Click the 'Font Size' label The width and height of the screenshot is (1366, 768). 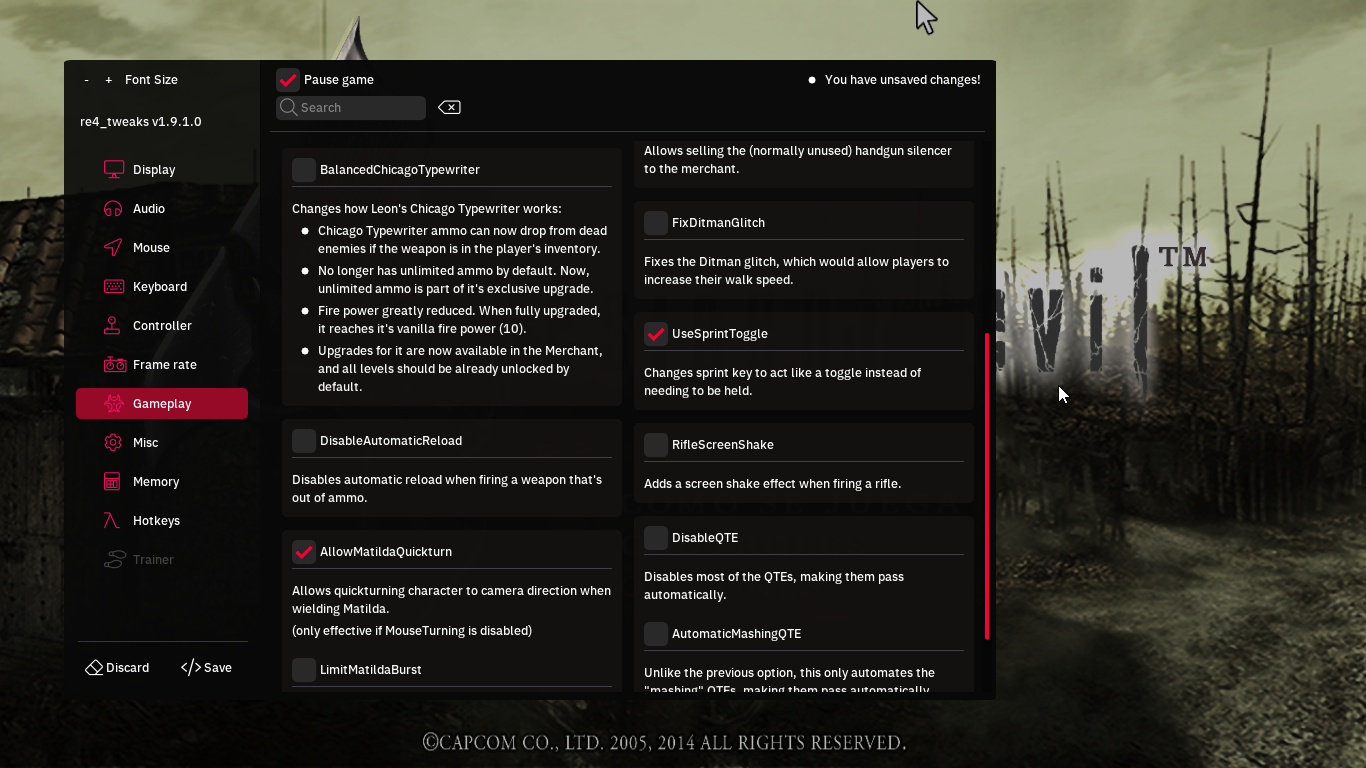[151, 80]
